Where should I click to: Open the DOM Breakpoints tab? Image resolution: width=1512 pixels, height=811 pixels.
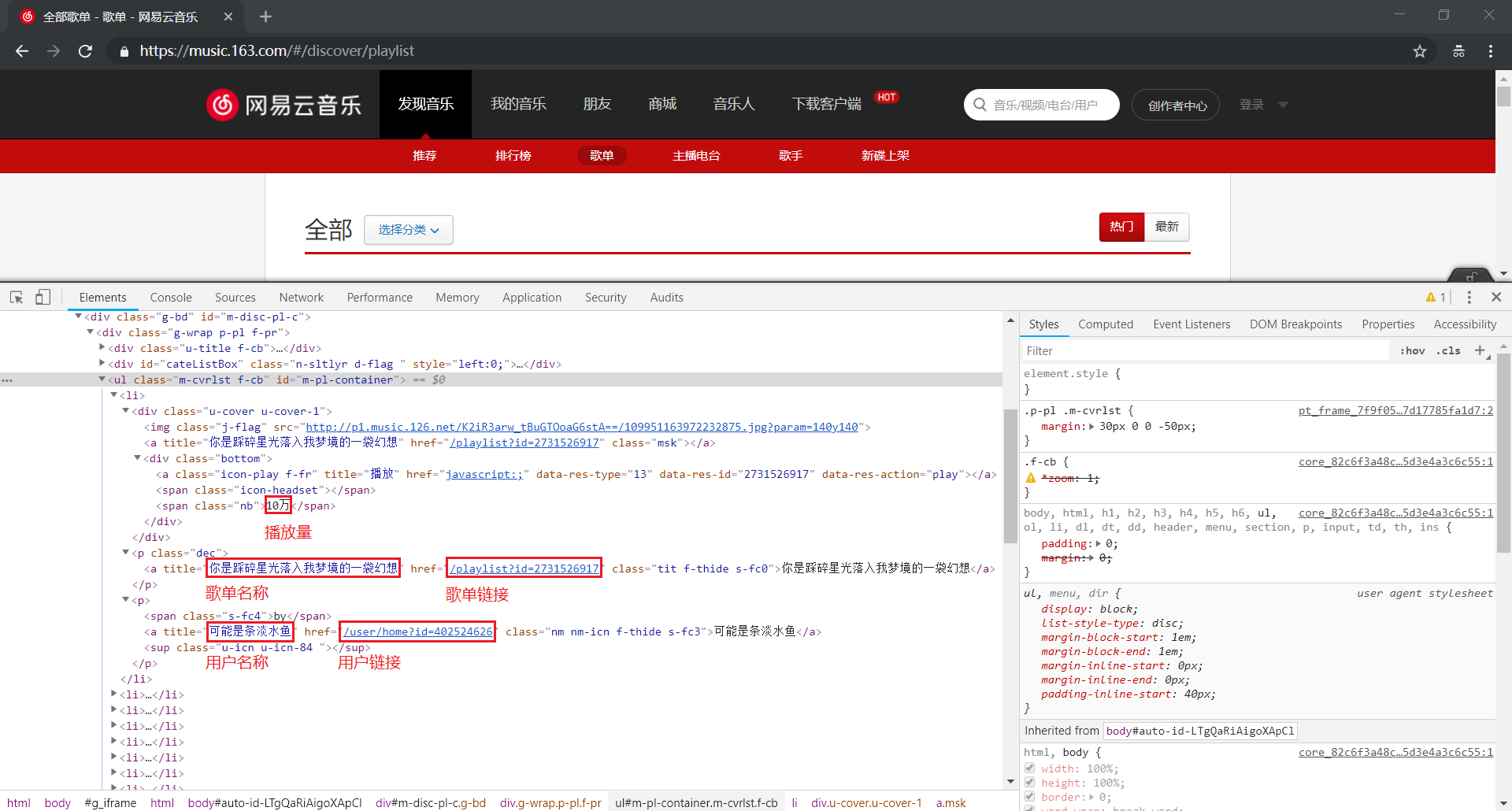(x=1295, y=324)
